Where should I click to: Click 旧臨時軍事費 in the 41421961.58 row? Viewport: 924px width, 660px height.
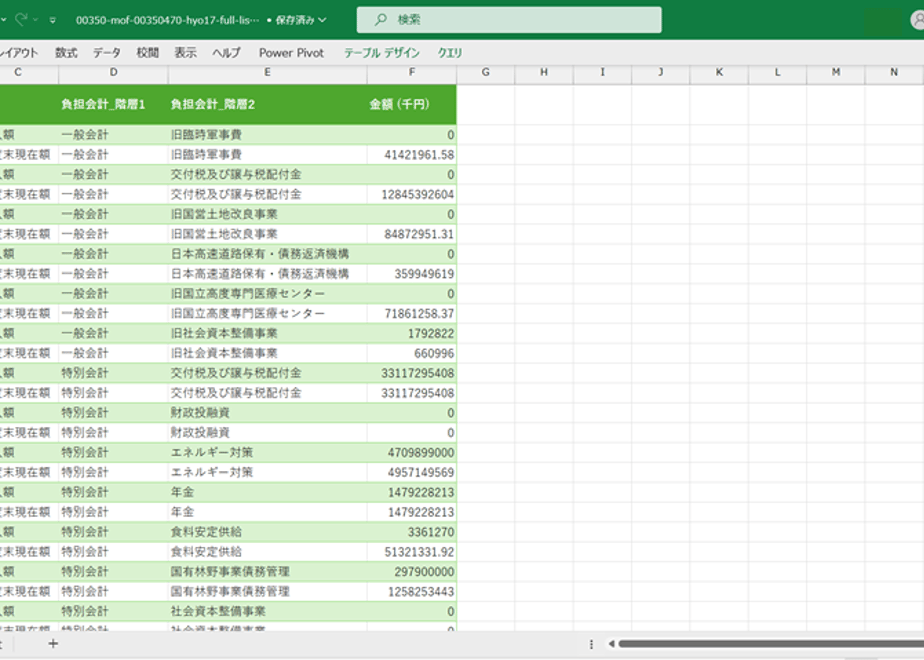(x=206, y=154)
